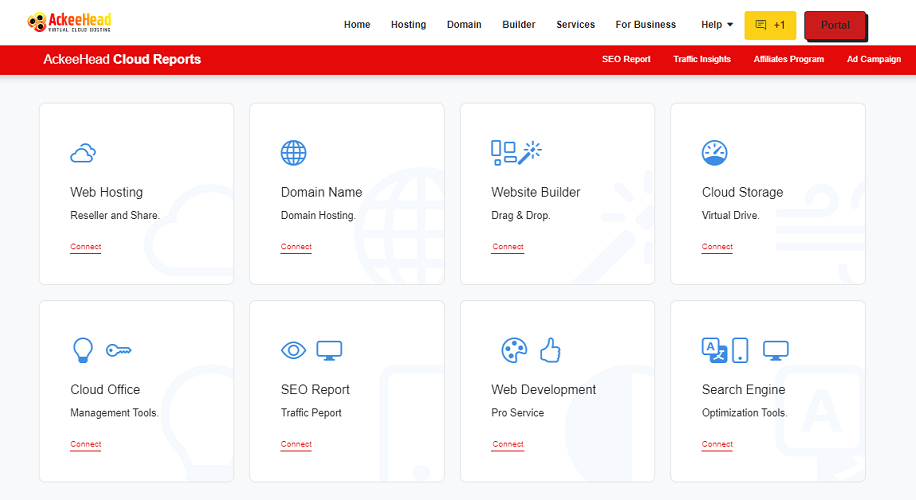Open Ad Campaign in red bar

[874, 59]
